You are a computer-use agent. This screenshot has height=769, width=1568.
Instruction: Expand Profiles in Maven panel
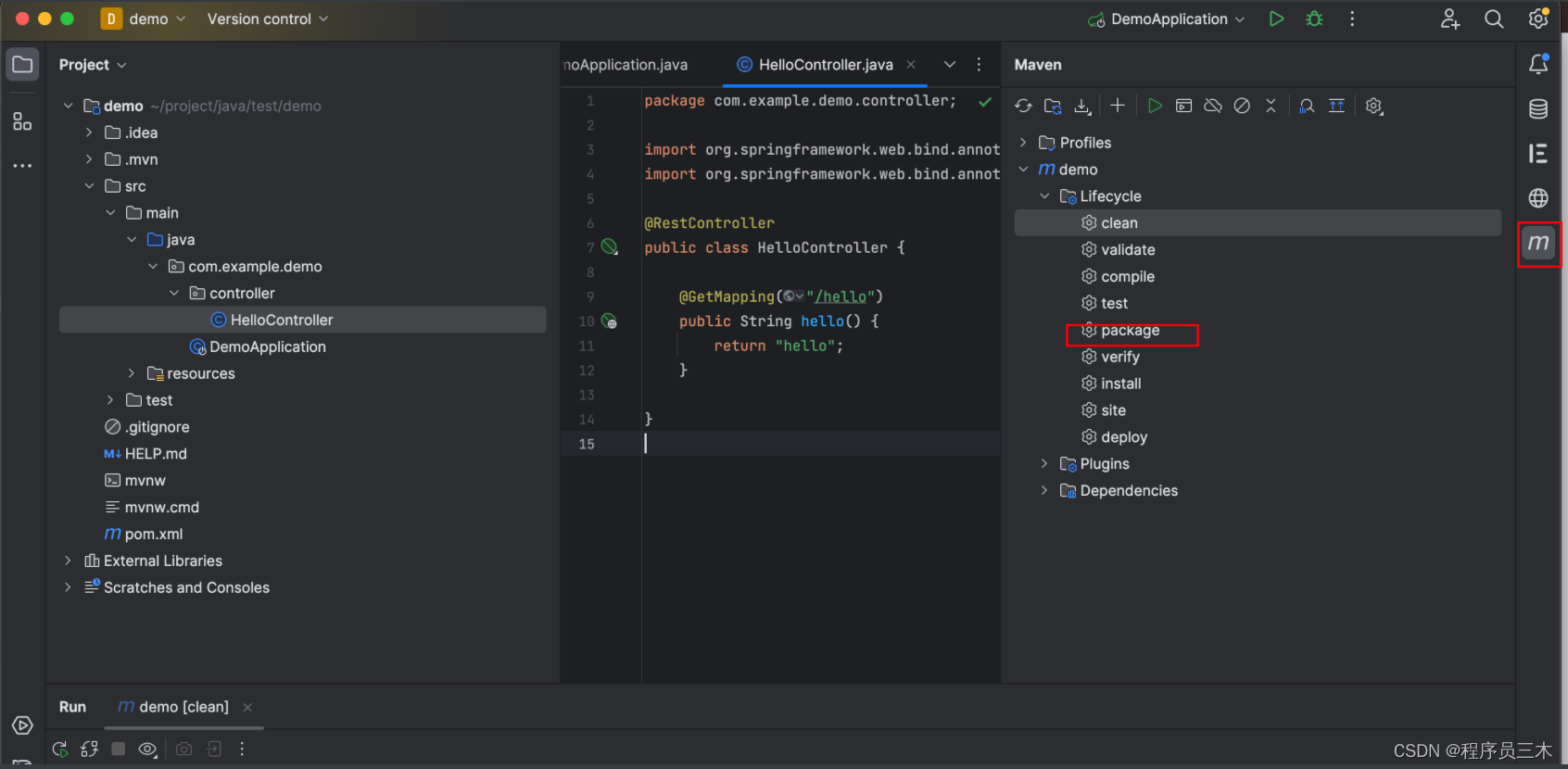coord(1023,143)
